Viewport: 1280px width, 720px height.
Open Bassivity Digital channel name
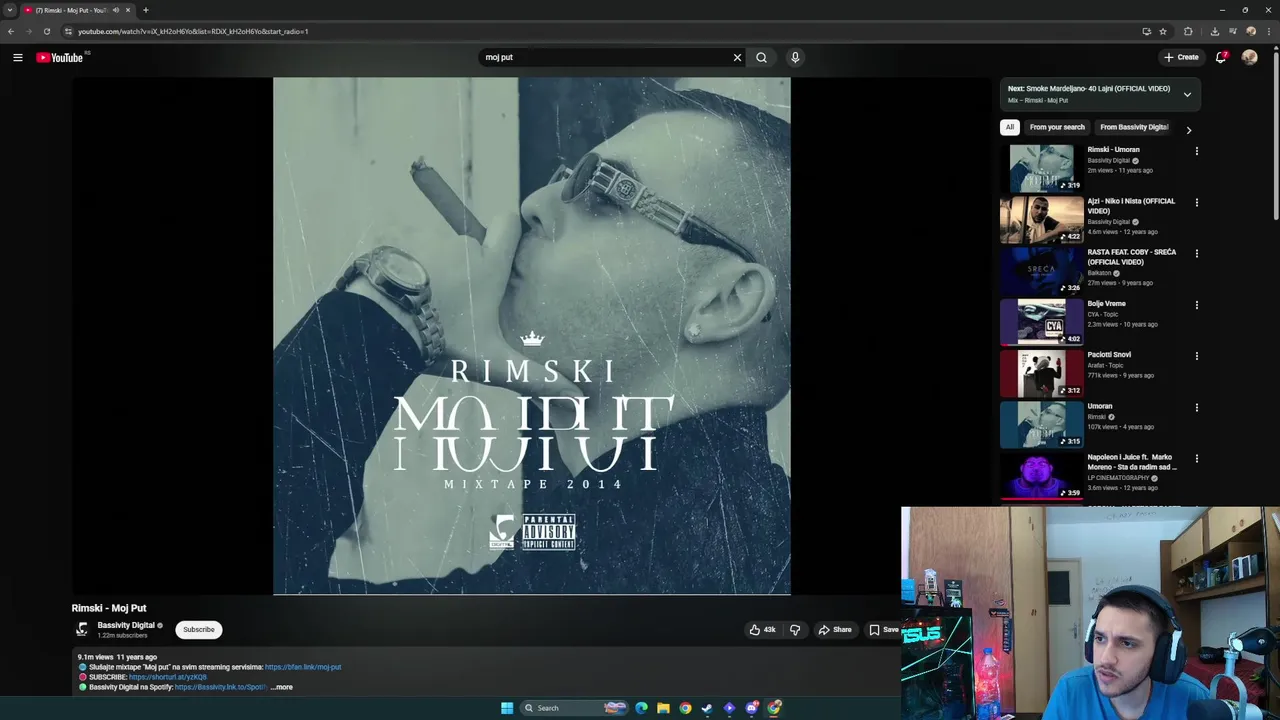(126, 625)
